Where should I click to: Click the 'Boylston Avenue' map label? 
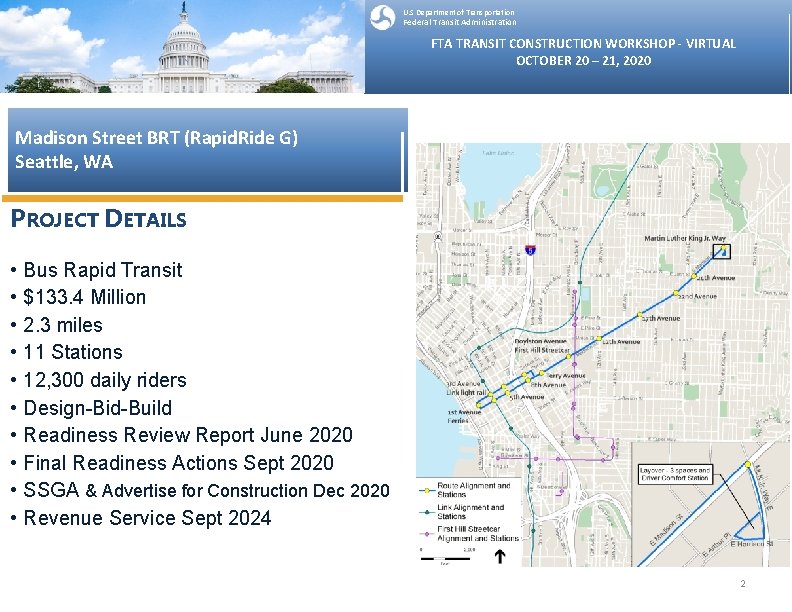click(x=540, y=341)
